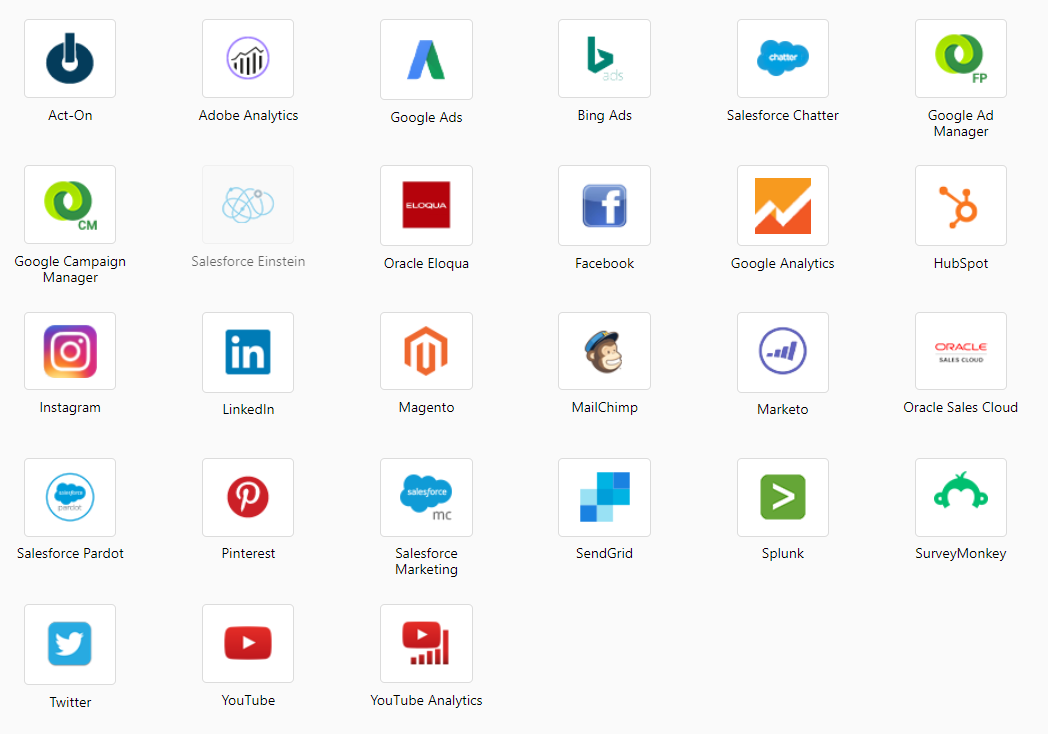The image size is (1048, 734).
Task: Open the Adobe Analytics connector
Action: [x=248, y=59]
